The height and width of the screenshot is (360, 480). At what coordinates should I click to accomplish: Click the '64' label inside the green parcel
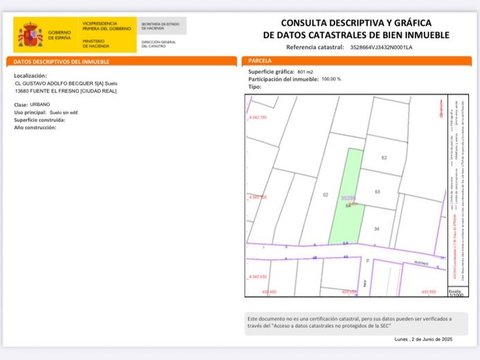click(x=348, y=206)
